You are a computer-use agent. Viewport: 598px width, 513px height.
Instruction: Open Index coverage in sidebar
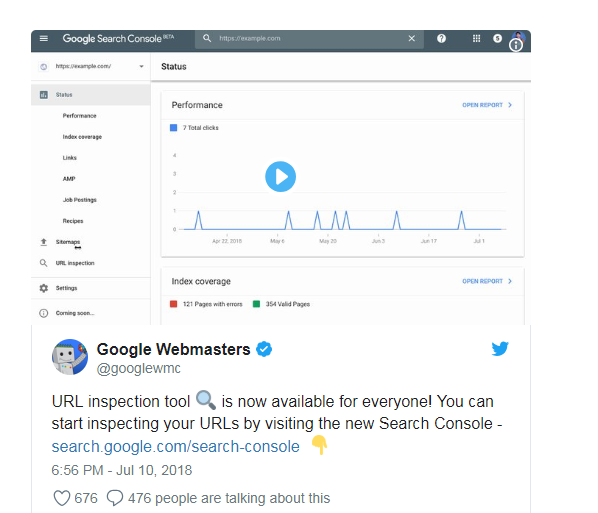(82, 137)
